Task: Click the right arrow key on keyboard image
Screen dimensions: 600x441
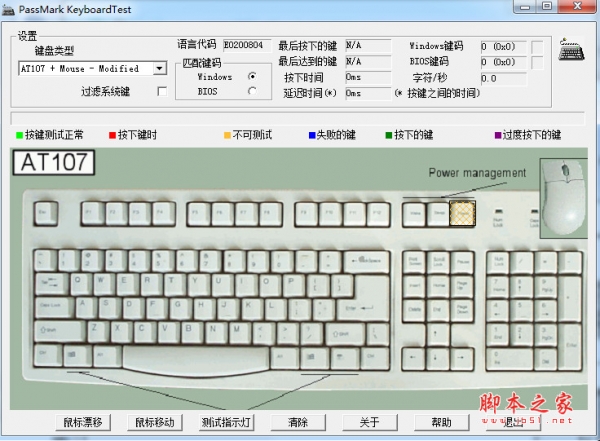Action: [x=462, y=359]
